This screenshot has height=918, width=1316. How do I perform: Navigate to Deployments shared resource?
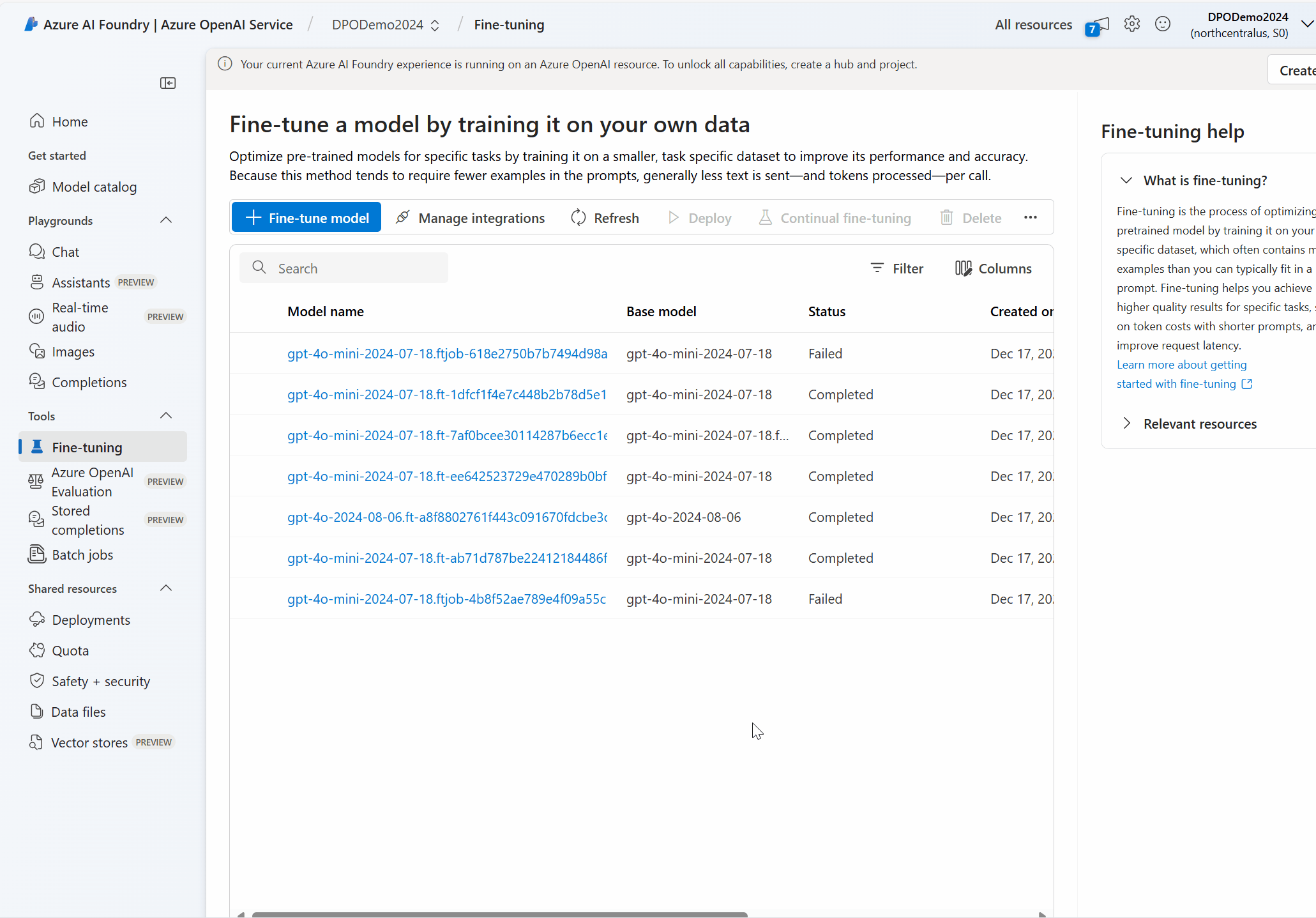click(91, 620)
